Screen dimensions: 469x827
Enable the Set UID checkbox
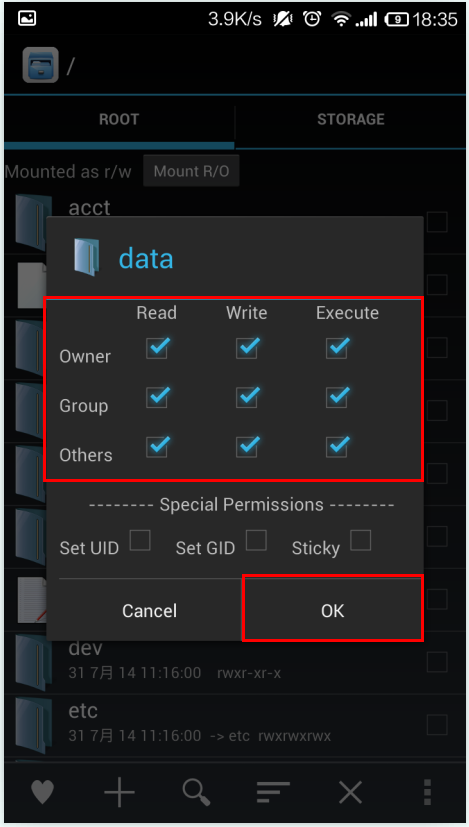click(140, 540)
